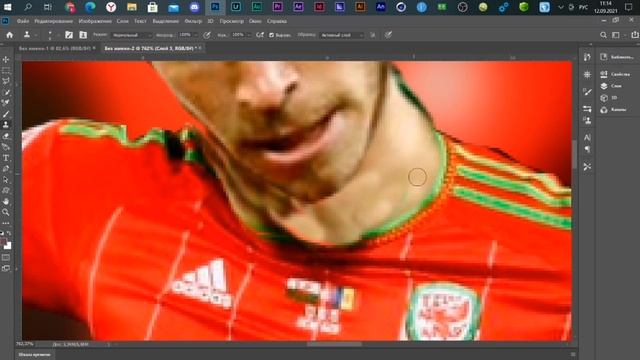Select the Move tool

pos(6,60)
